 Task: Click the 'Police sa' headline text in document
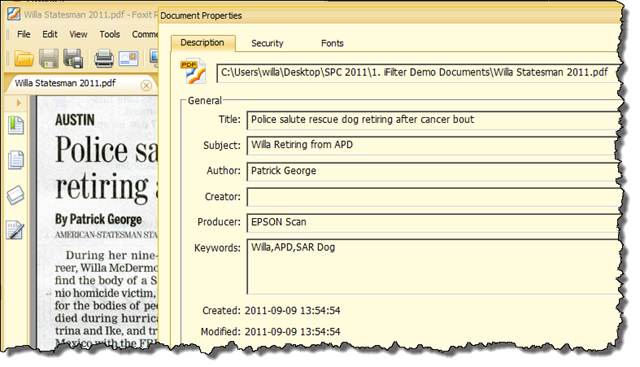[106, 150]
